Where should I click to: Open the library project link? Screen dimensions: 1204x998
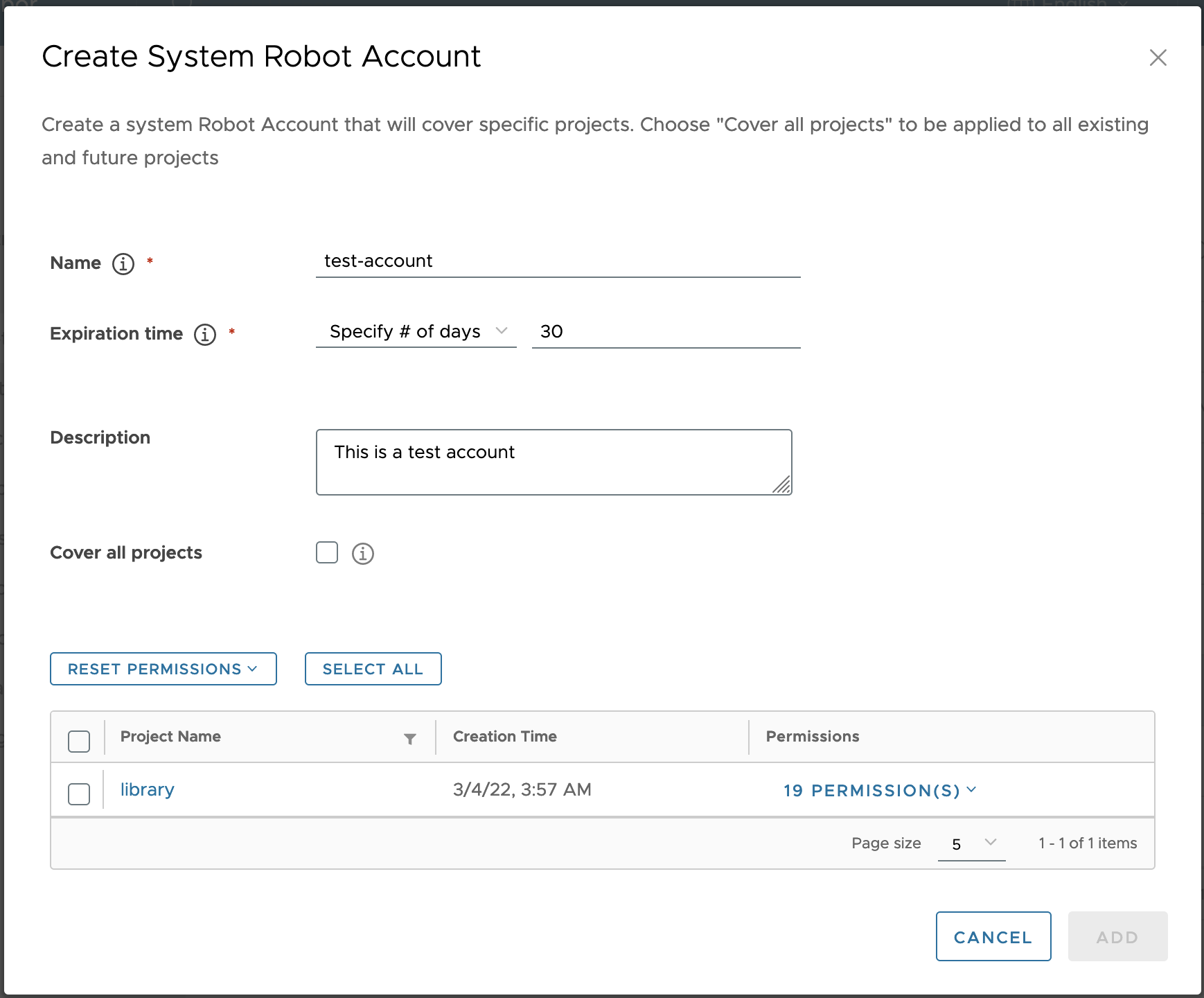tap(147, 789)
